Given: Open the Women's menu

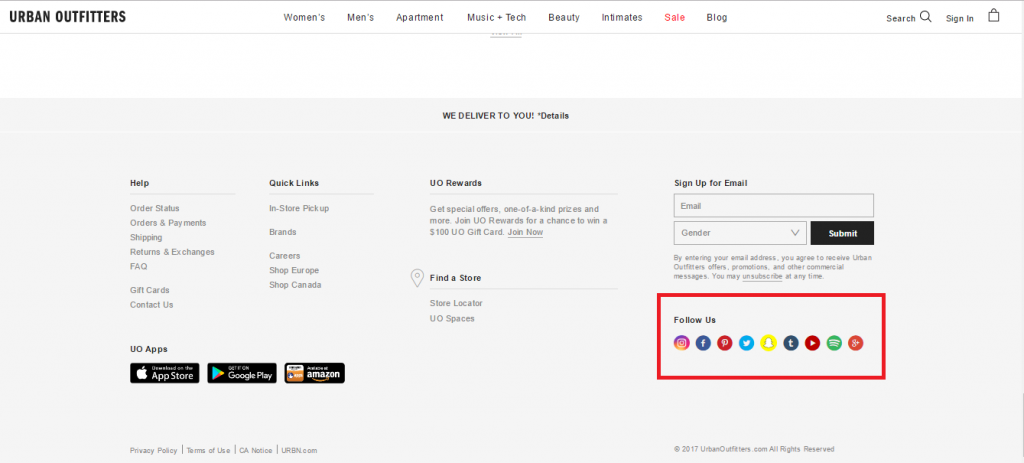Looking at the screenshot, I should click(x=304, y=18).
